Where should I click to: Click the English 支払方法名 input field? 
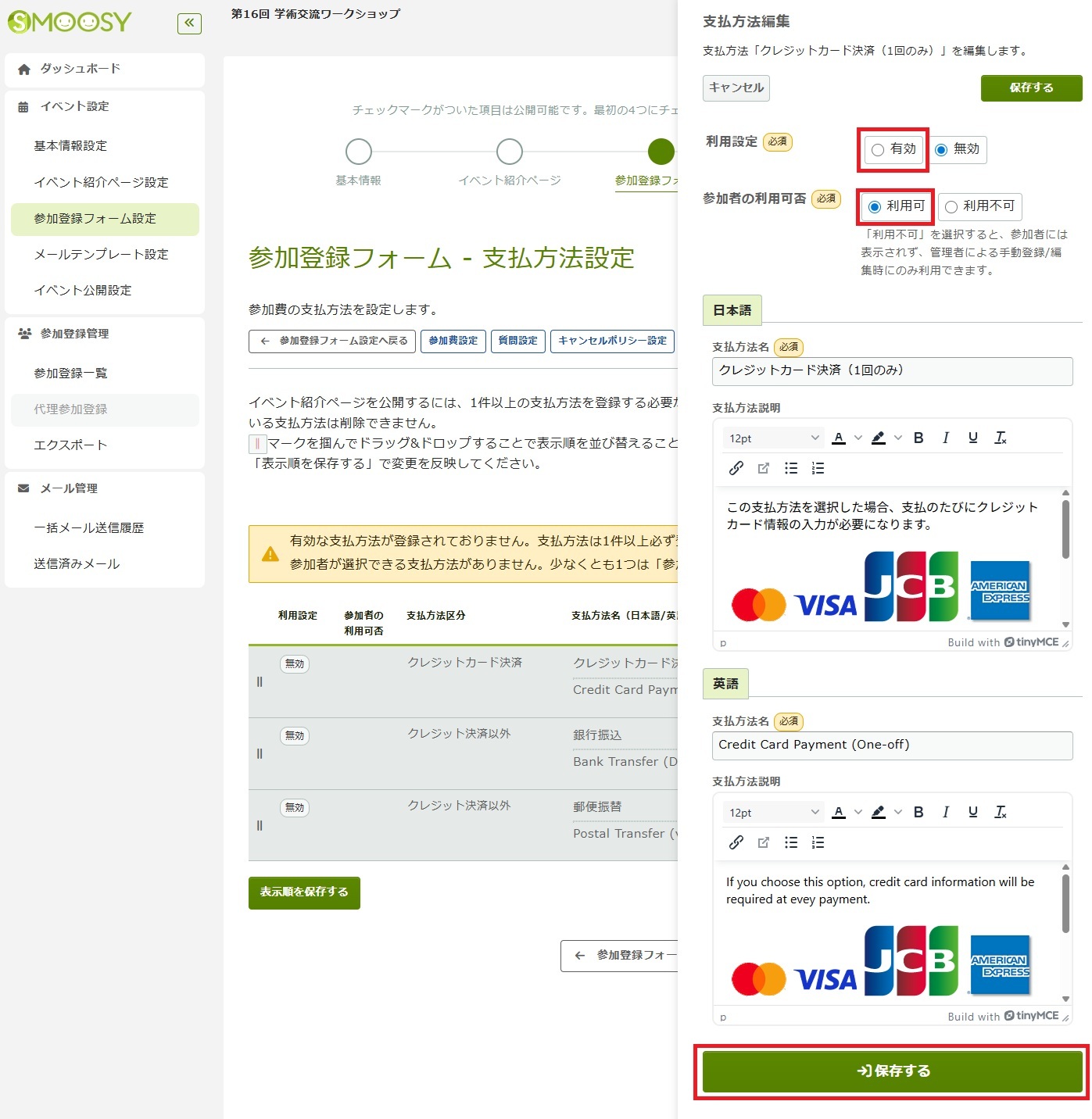point(892,745)
